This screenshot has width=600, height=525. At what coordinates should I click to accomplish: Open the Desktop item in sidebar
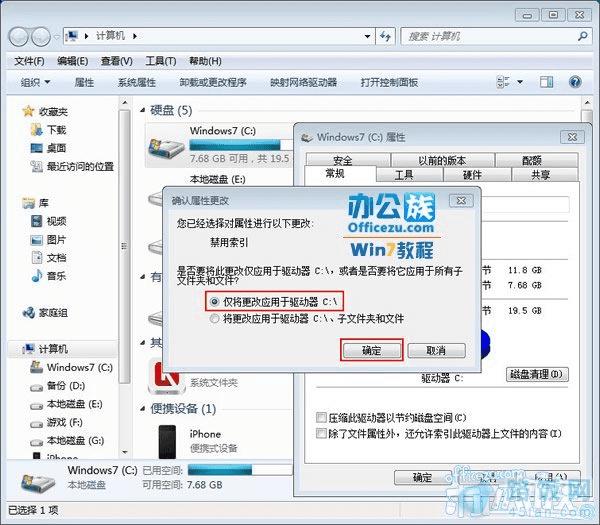point(48,148)
